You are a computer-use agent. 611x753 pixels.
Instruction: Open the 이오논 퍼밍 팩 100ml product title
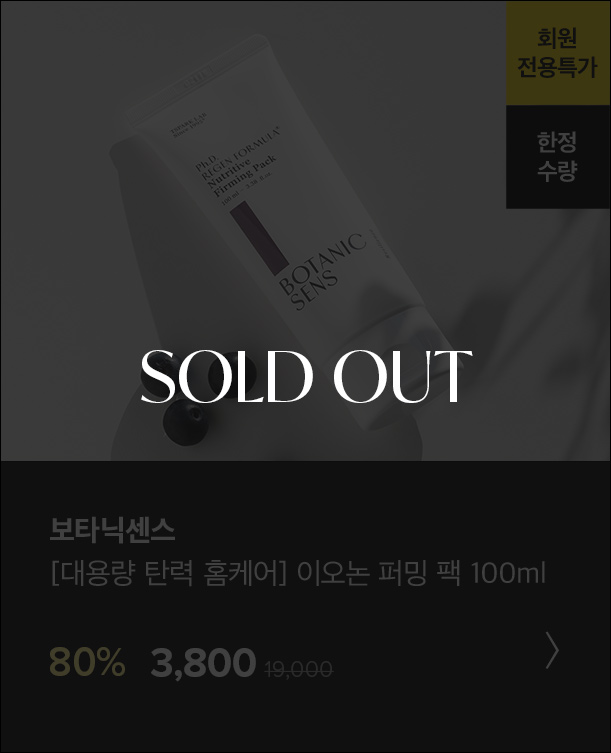tap(421, 572)
